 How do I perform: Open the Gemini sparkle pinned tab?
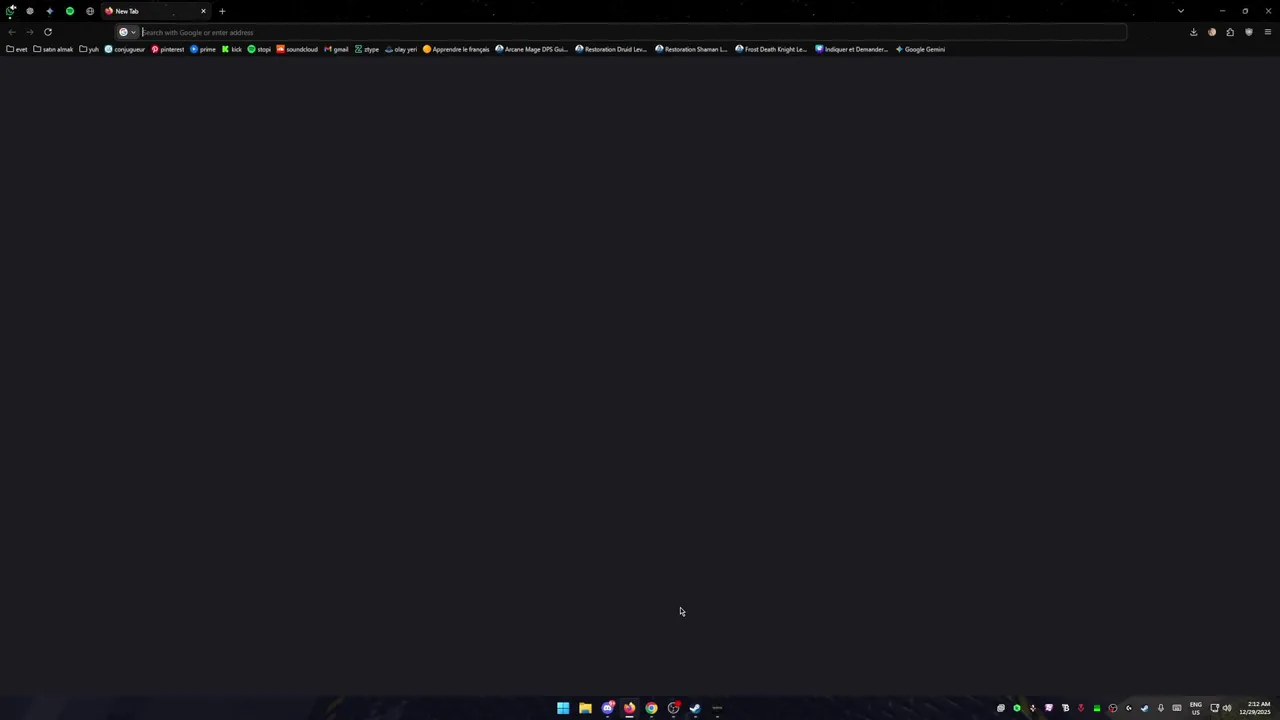click(49, 11)
